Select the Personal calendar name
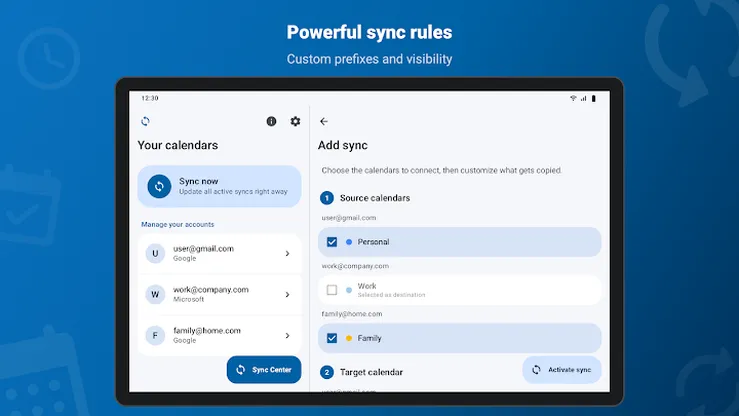Screen dimensions: 739x416 click(x=373, y=242)
